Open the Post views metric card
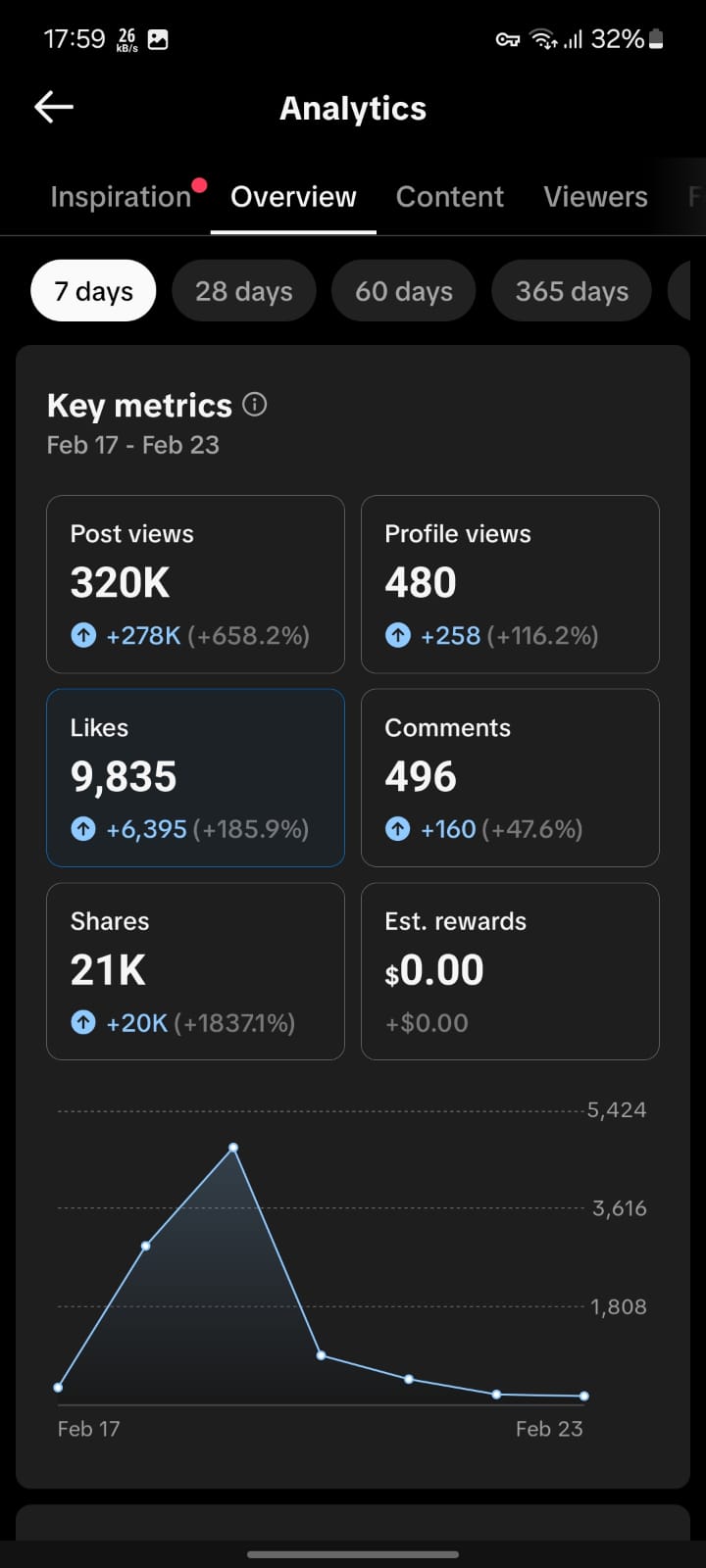The image size is (706, 1568). pos(195,584)
